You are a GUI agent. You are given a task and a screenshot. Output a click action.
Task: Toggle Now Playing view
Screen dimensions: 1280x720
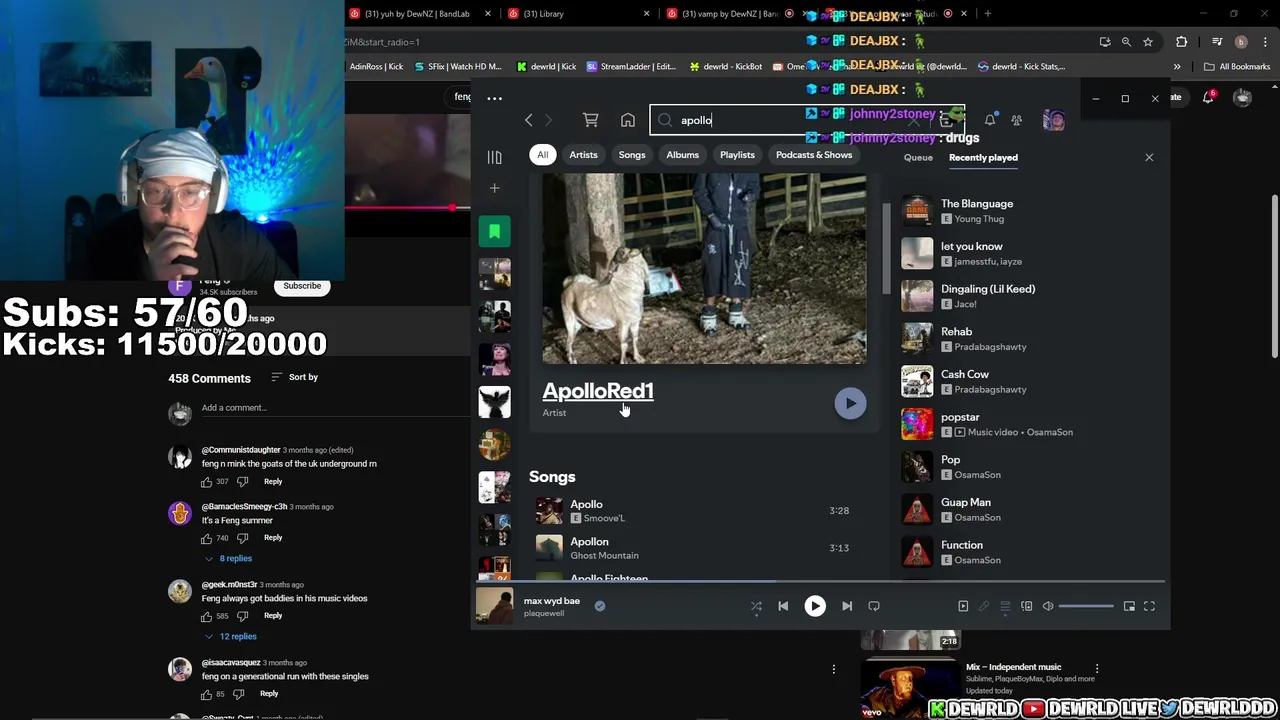(963, 606)
